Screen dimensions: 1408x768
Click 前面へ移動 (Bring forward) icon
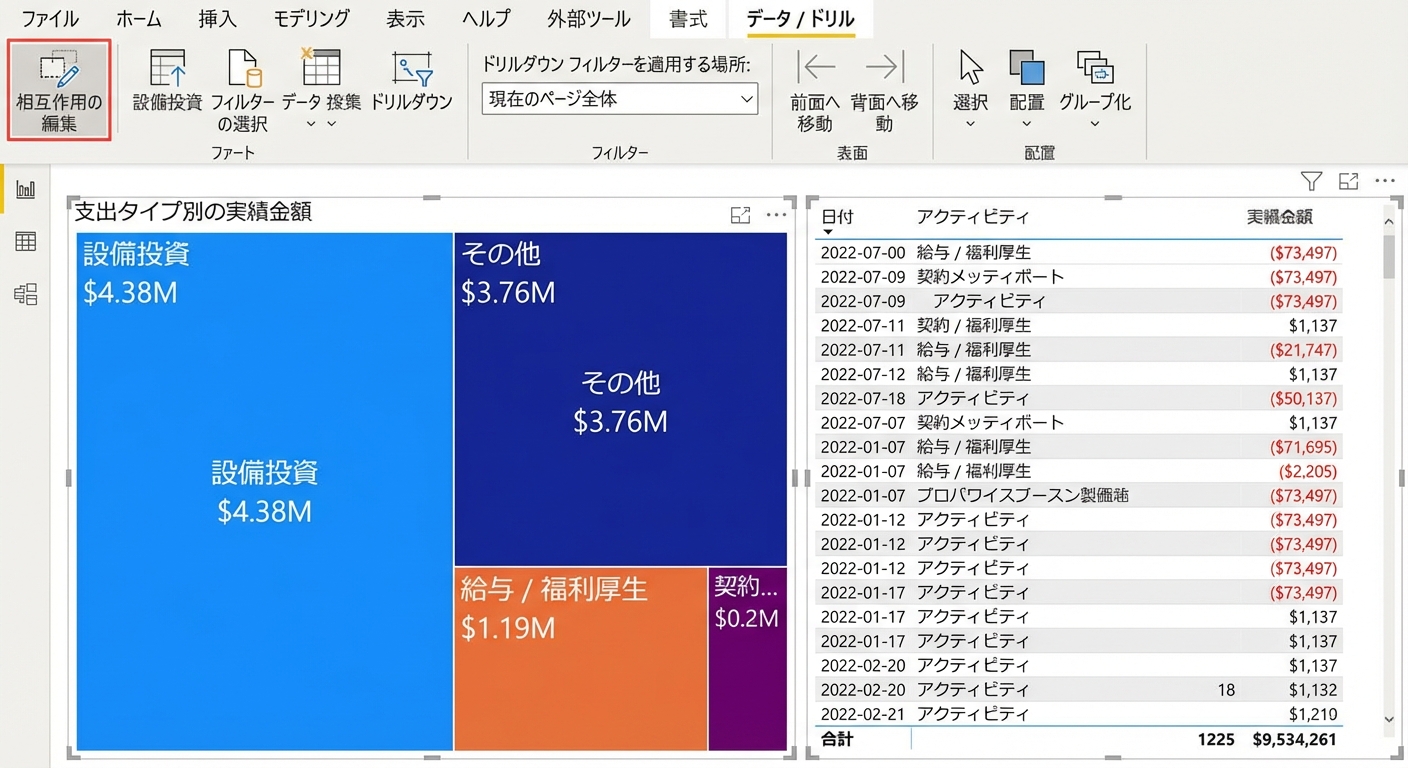[x=816, y=67]
